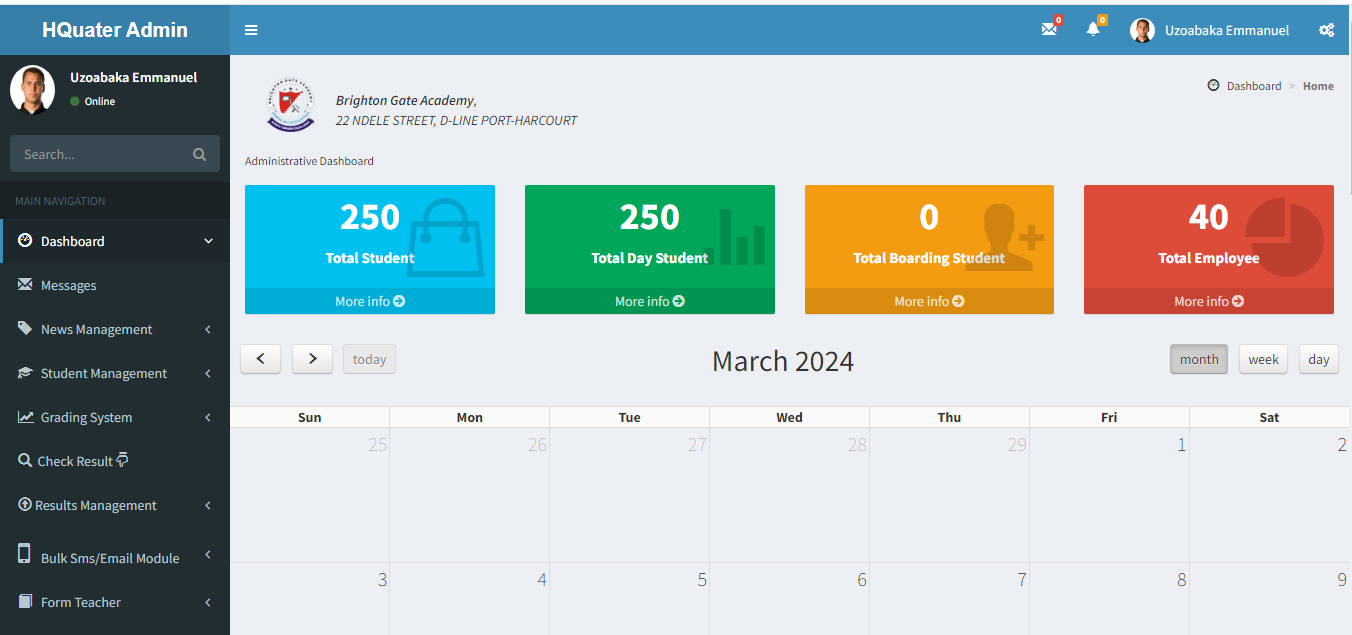Switch calendar to day view

click(x=1318, y=359)
